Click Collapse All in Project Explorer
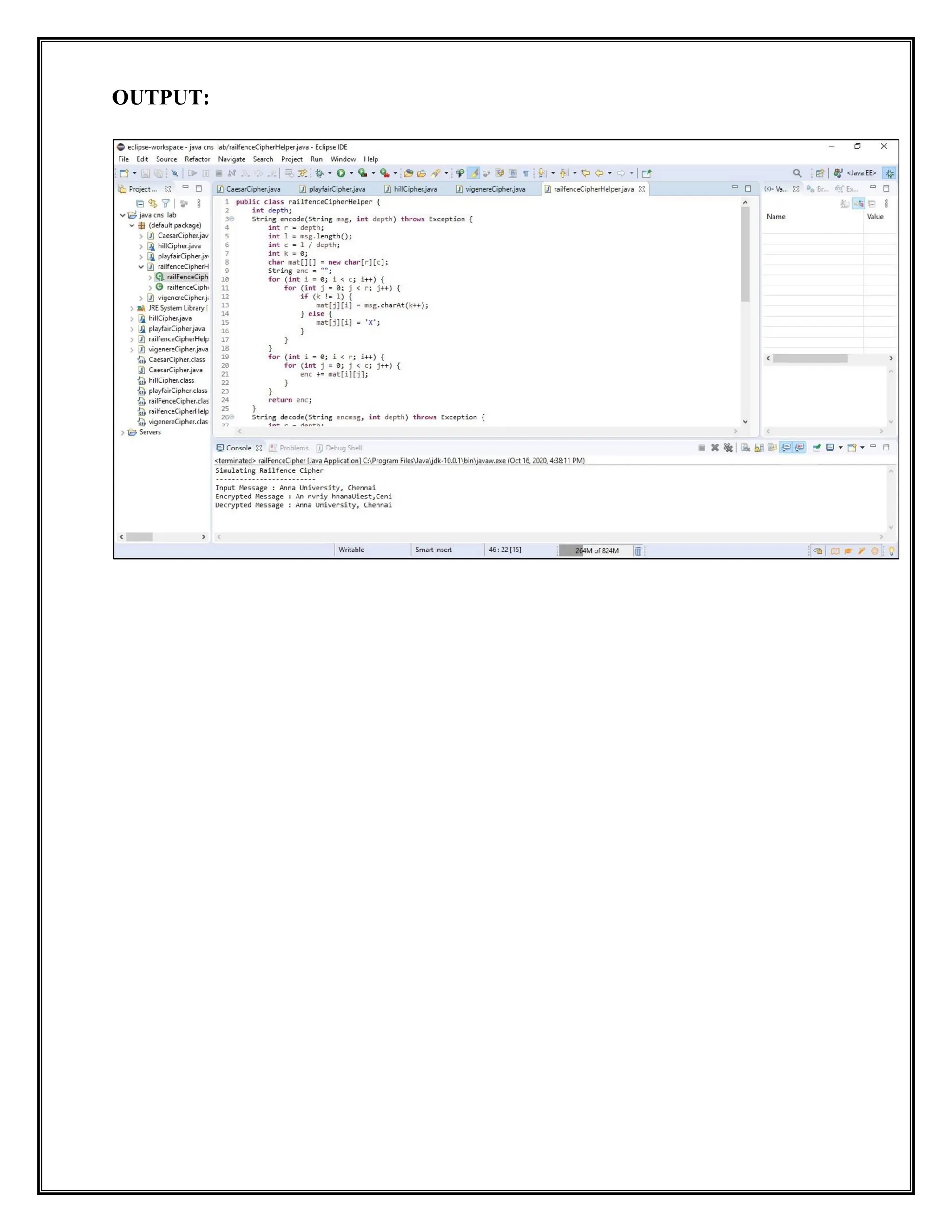952x1232 pixels. (140, 204)
